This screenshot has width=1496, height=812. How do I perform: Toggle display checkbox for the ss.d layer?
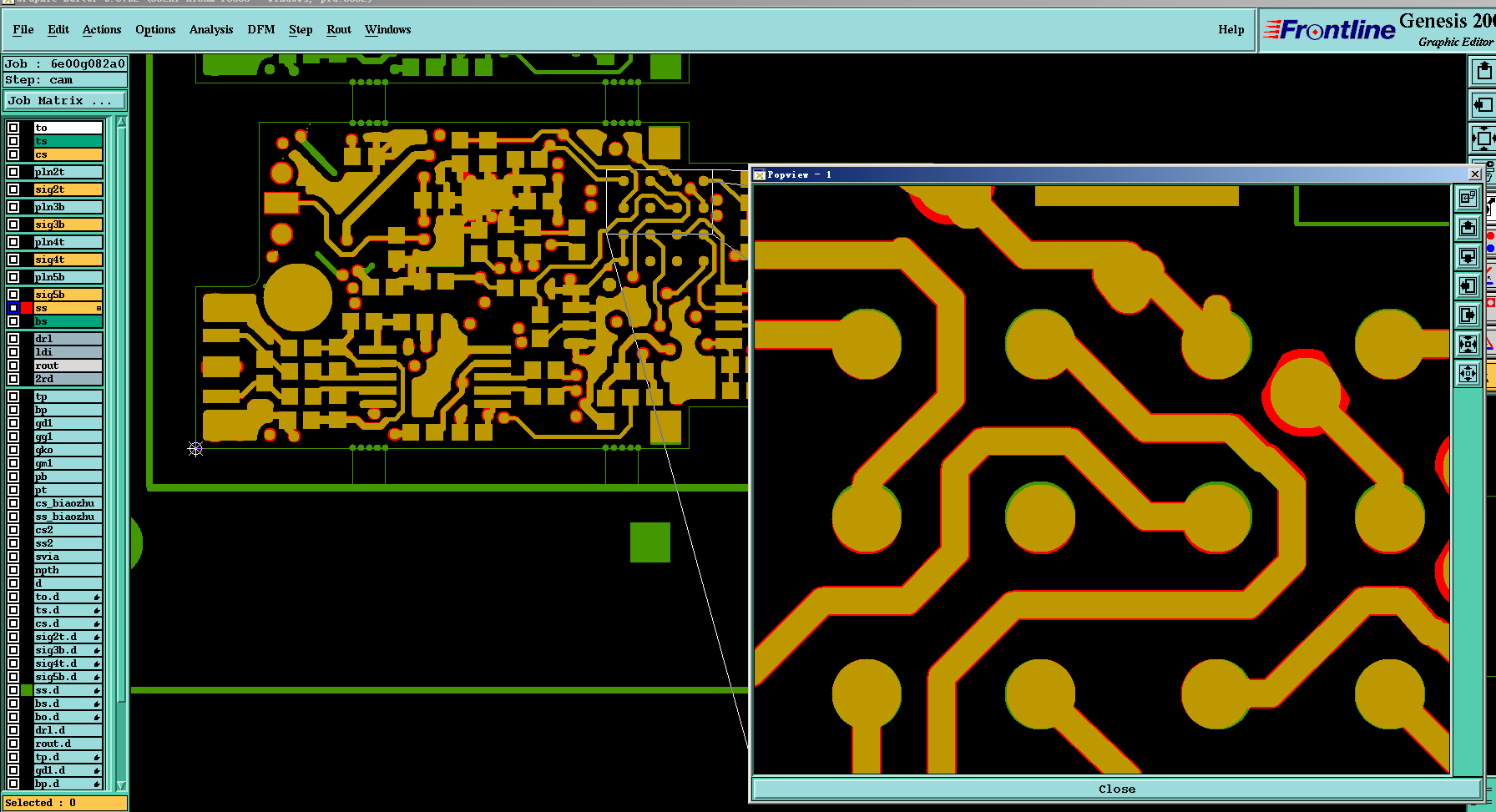[x=13, y=690]
